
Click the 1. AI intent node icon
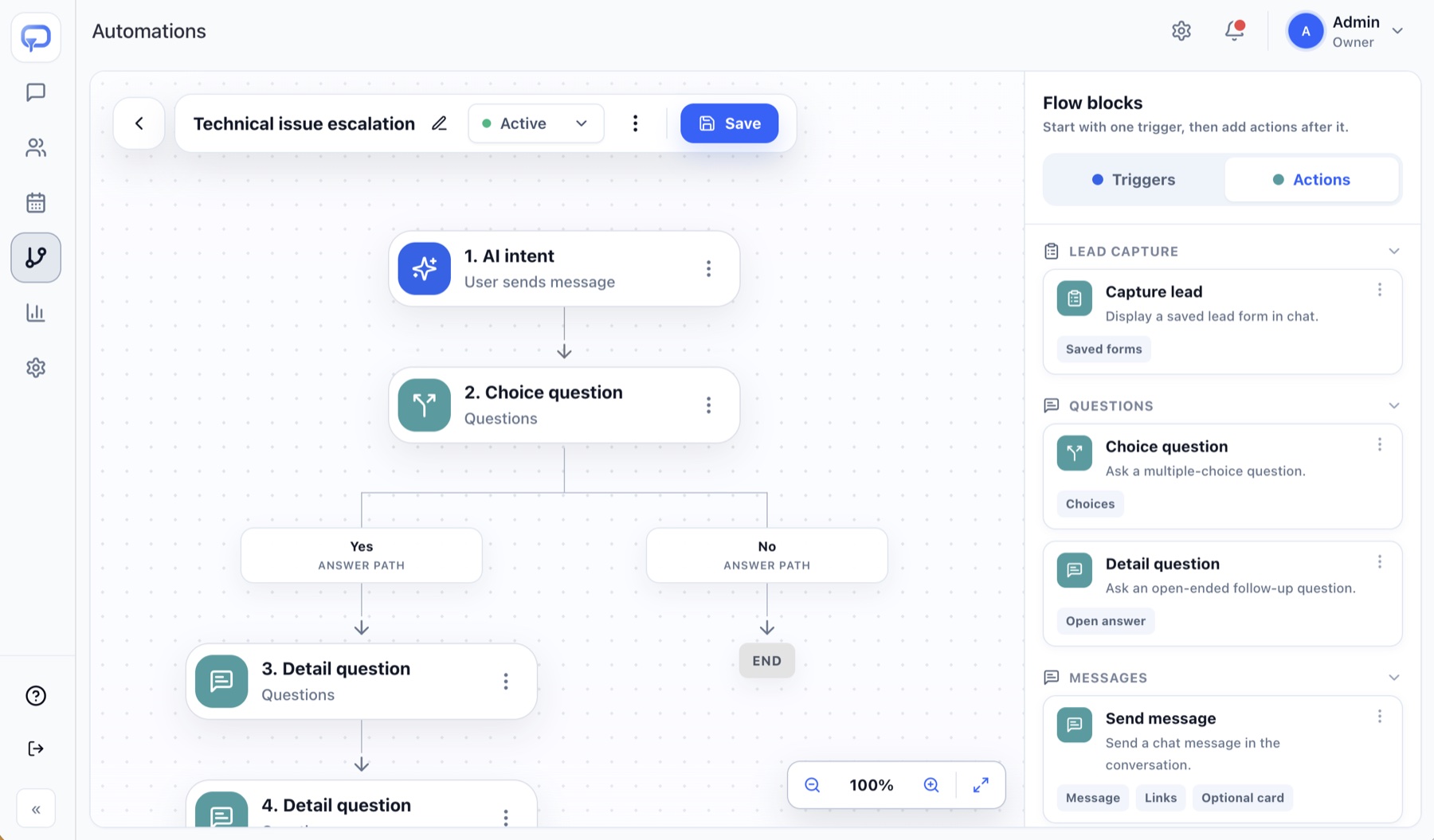(x=425, y=269)
